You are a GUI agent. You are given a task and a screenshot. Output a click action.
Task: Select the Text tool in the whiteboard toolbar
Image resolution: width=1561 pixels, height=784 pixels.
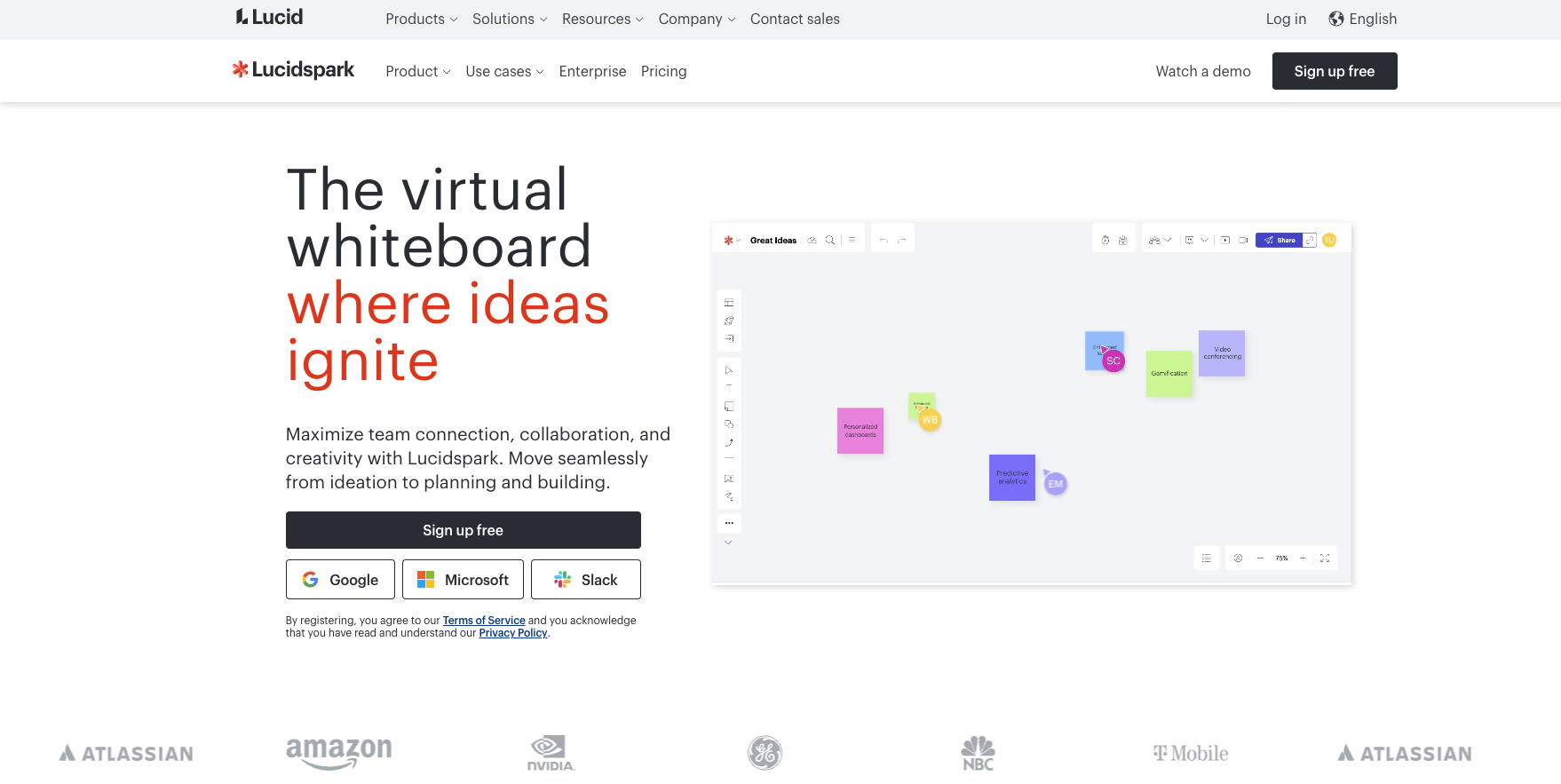click(729, 388)
